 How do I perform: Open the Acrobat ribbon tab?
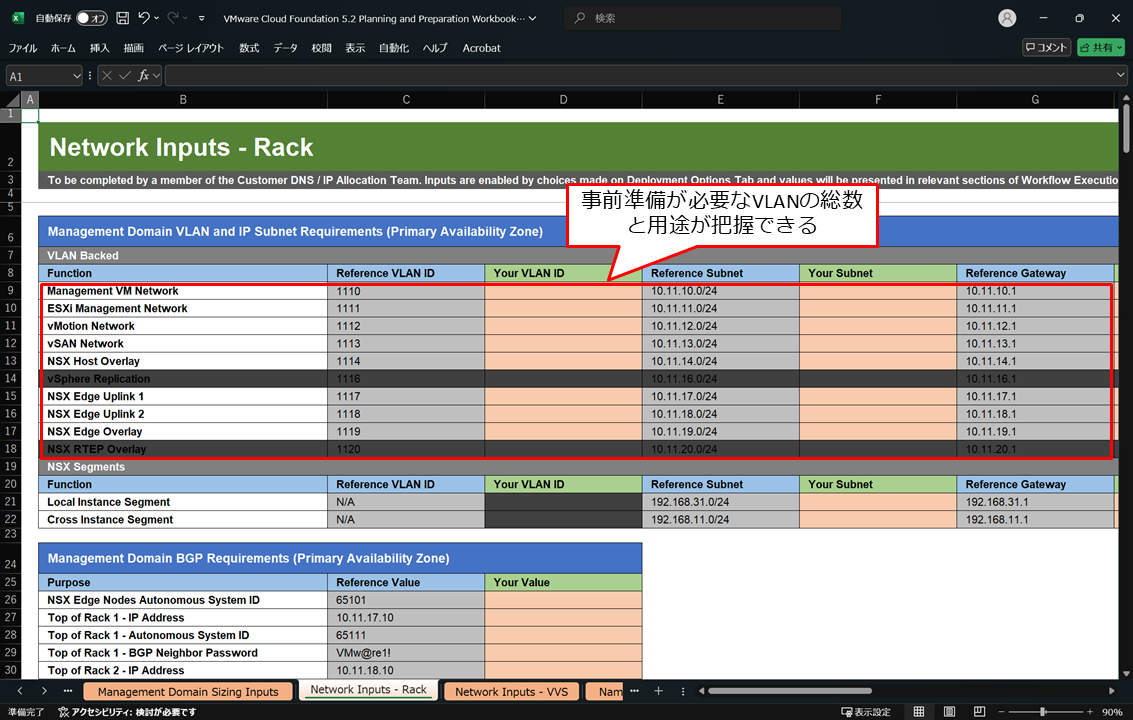[x=481, y=48]
